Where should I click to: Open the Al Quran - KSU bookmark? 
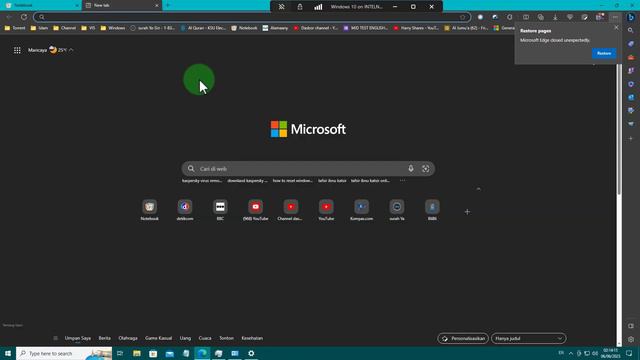tap(203, 28)
